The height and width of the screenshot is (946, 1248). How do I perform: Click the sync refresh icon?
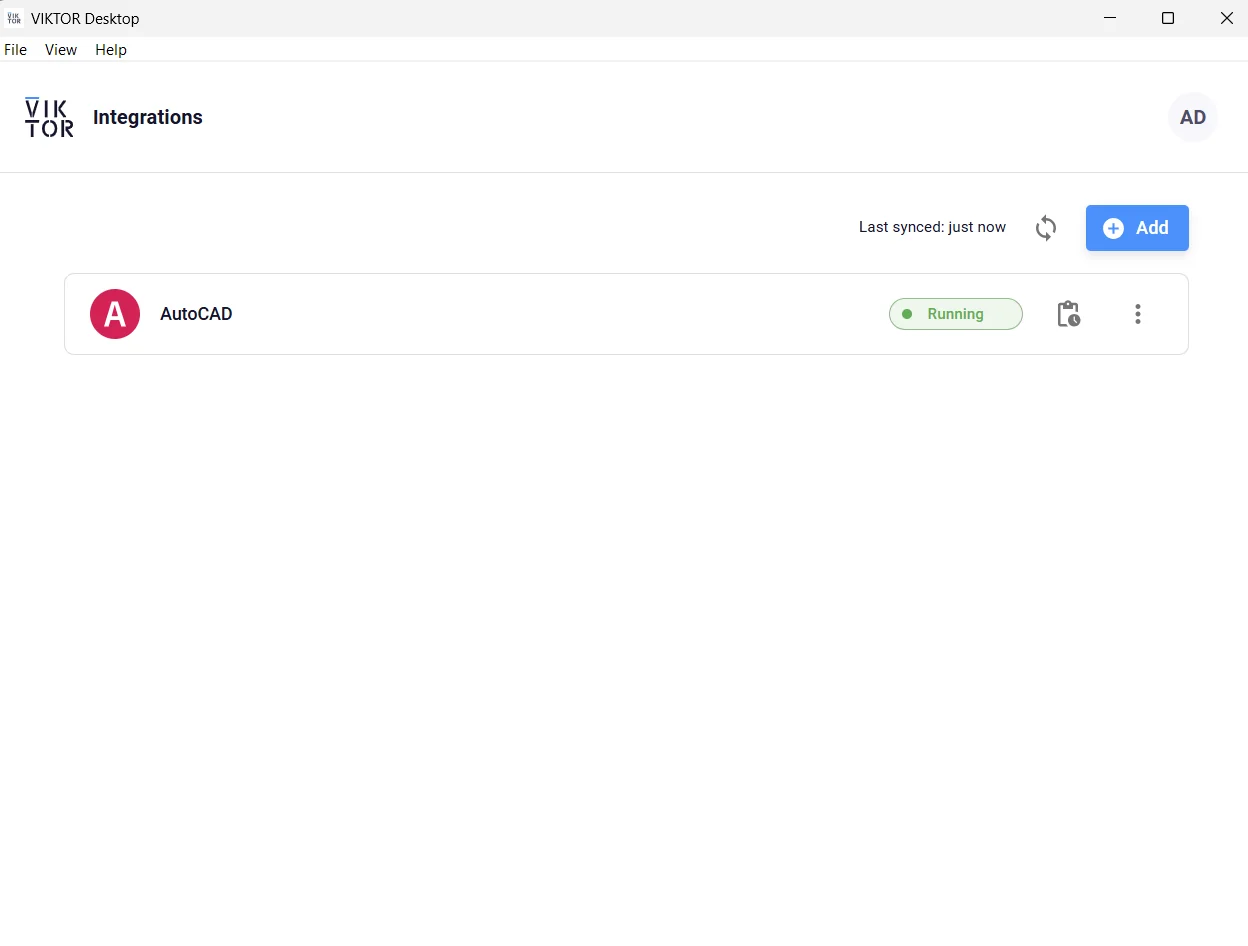tap(1046, 228)
